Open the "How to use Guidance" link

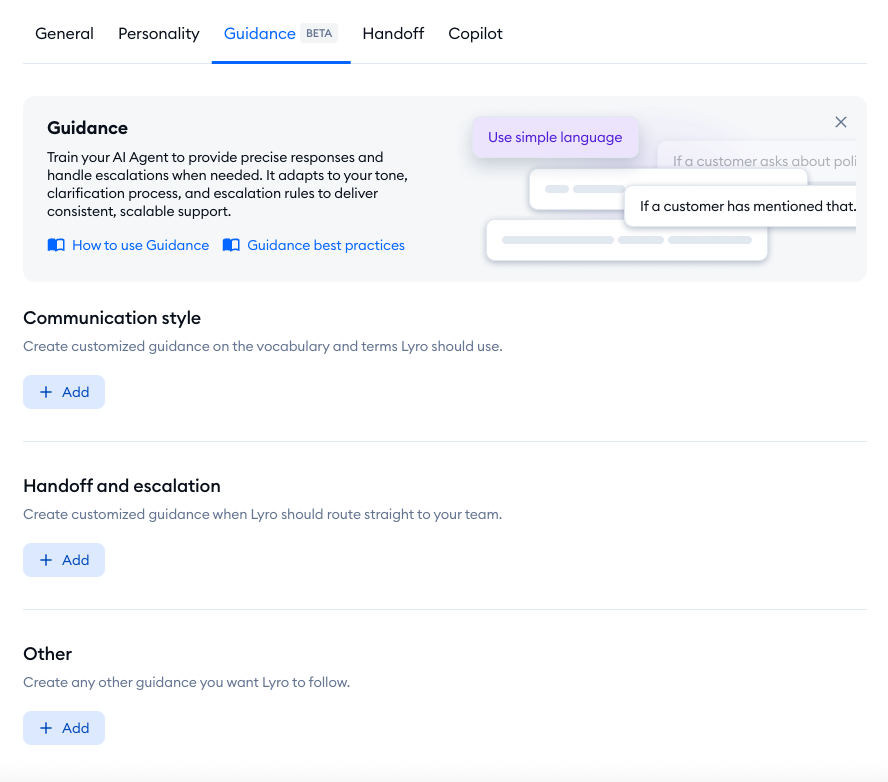(x=140, y=245)
